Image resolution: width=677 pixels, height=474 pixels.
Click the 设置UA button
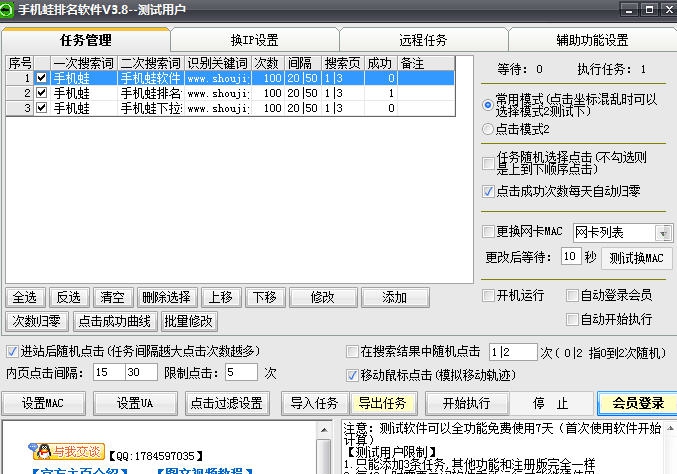(x=135, y=403)
